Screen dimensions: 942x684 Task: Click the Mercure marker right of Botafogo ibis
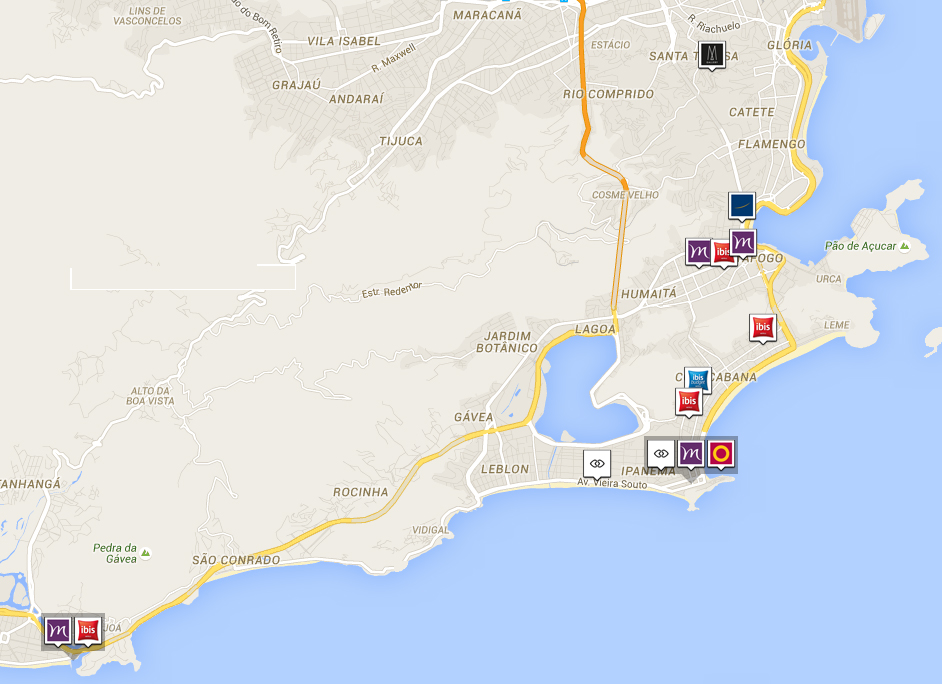click(x=743, y=242)
